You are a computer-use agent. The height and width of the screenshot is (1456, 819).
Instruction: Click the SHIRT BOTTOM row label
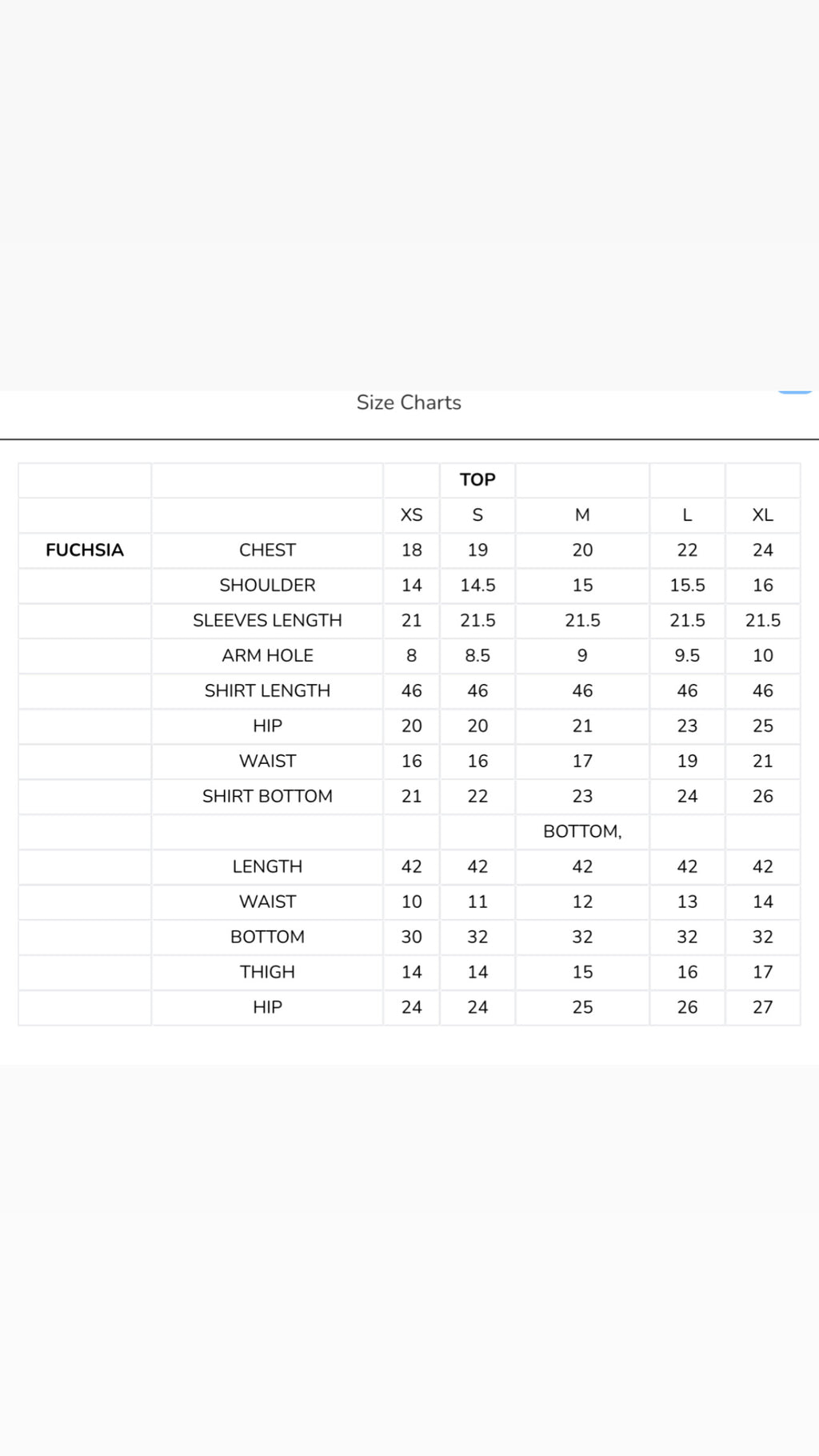(267, 796)
